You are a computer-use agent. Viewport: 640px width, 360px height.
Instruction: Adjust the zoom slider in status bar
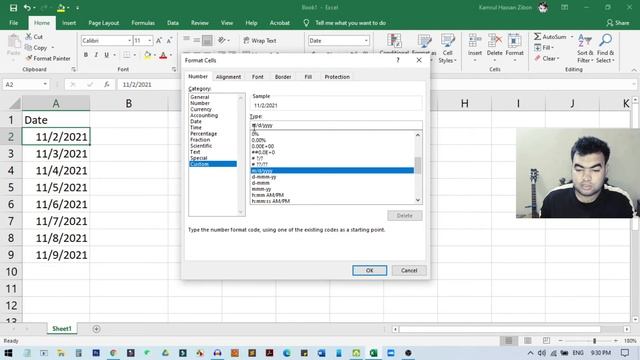pyautogui.click(x=594, y=340)
